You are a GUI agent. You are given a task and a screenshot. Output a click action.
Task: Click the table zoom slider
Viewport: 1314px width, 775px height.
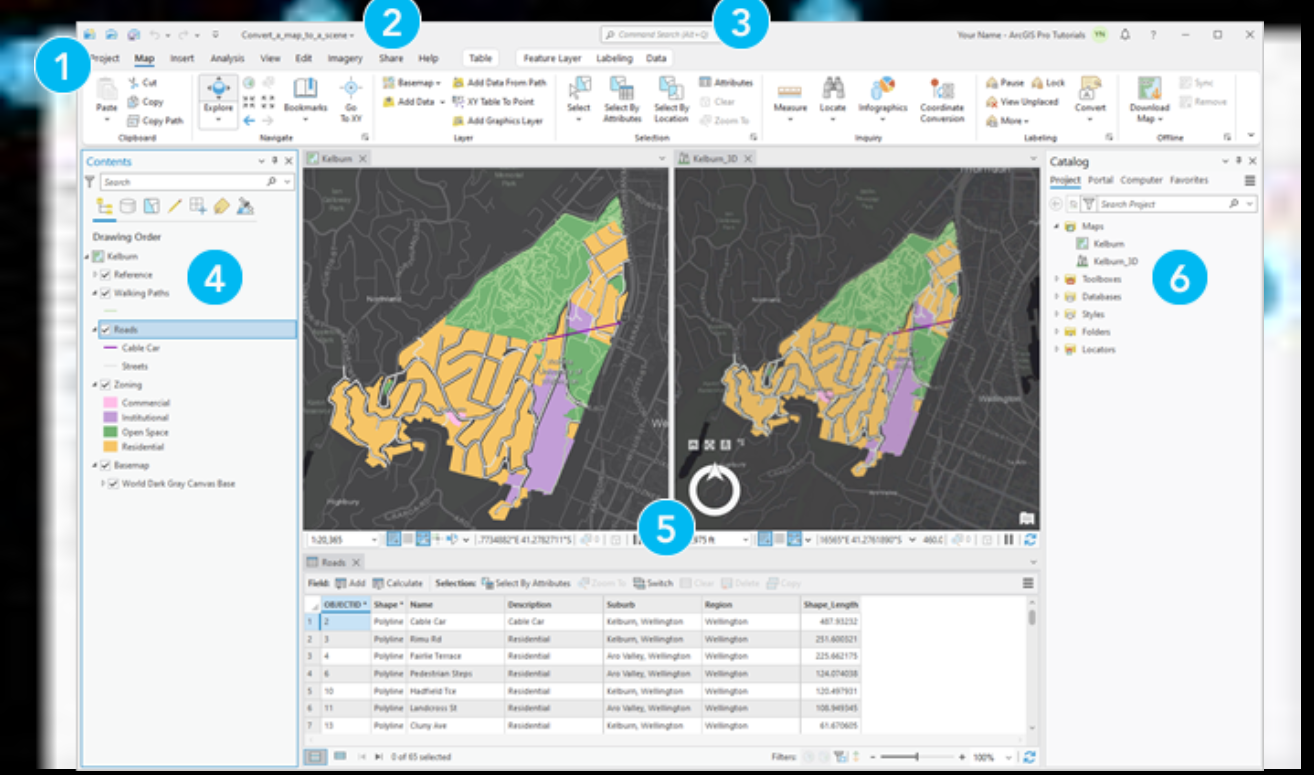point(917,758)
